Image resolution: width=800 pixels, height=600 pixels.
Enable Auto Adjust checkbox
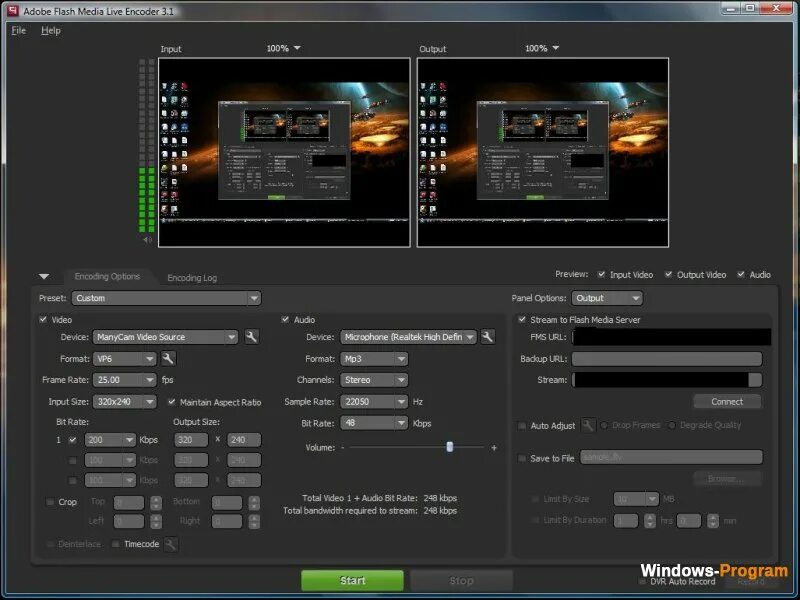pos(521,426)
